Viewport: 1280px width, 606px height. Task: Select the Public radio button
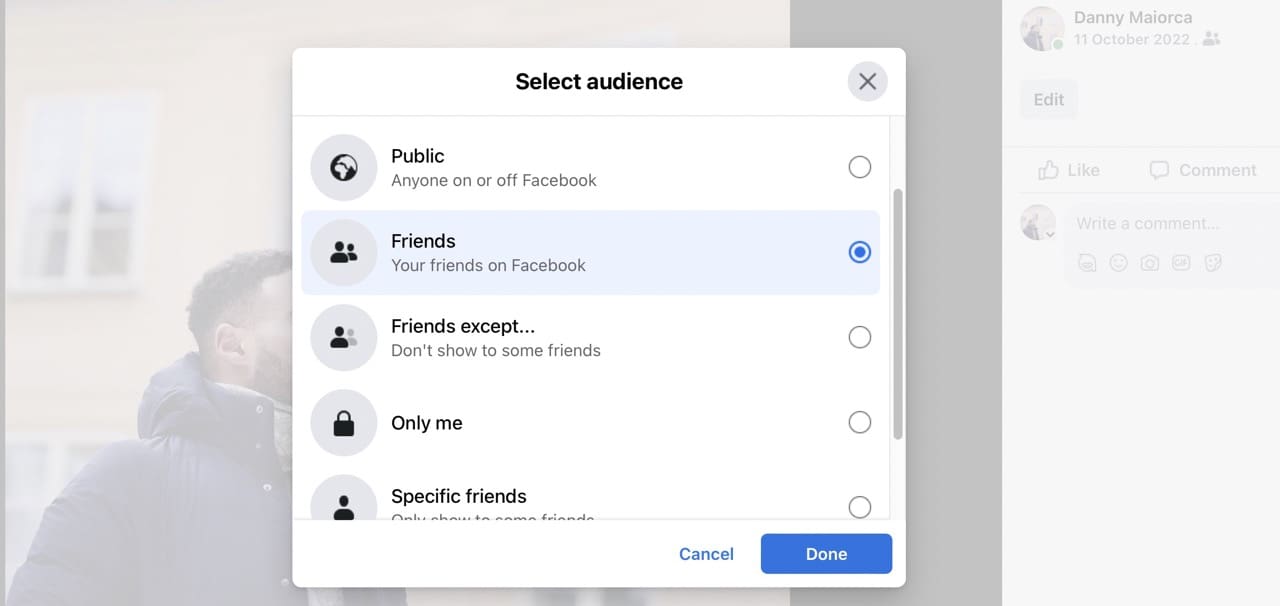[x=860, y=167]
